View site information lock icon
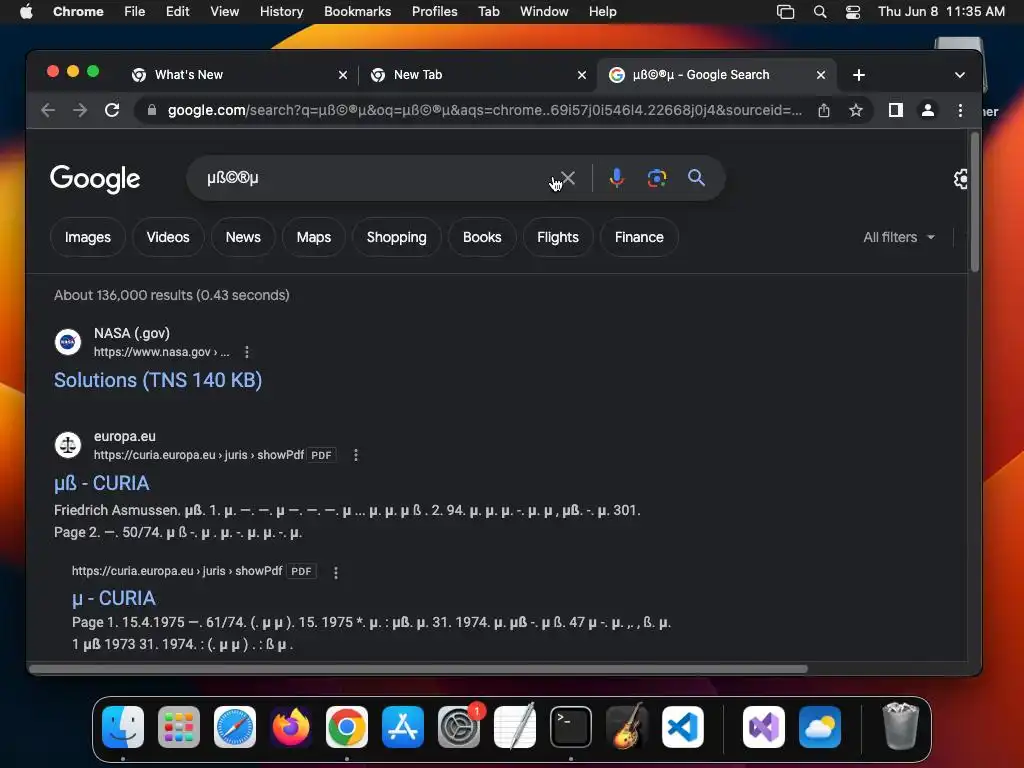Image resolution: width=1024 pixels, height=768 pixels. pyautogui.click(x=152, y=110)
